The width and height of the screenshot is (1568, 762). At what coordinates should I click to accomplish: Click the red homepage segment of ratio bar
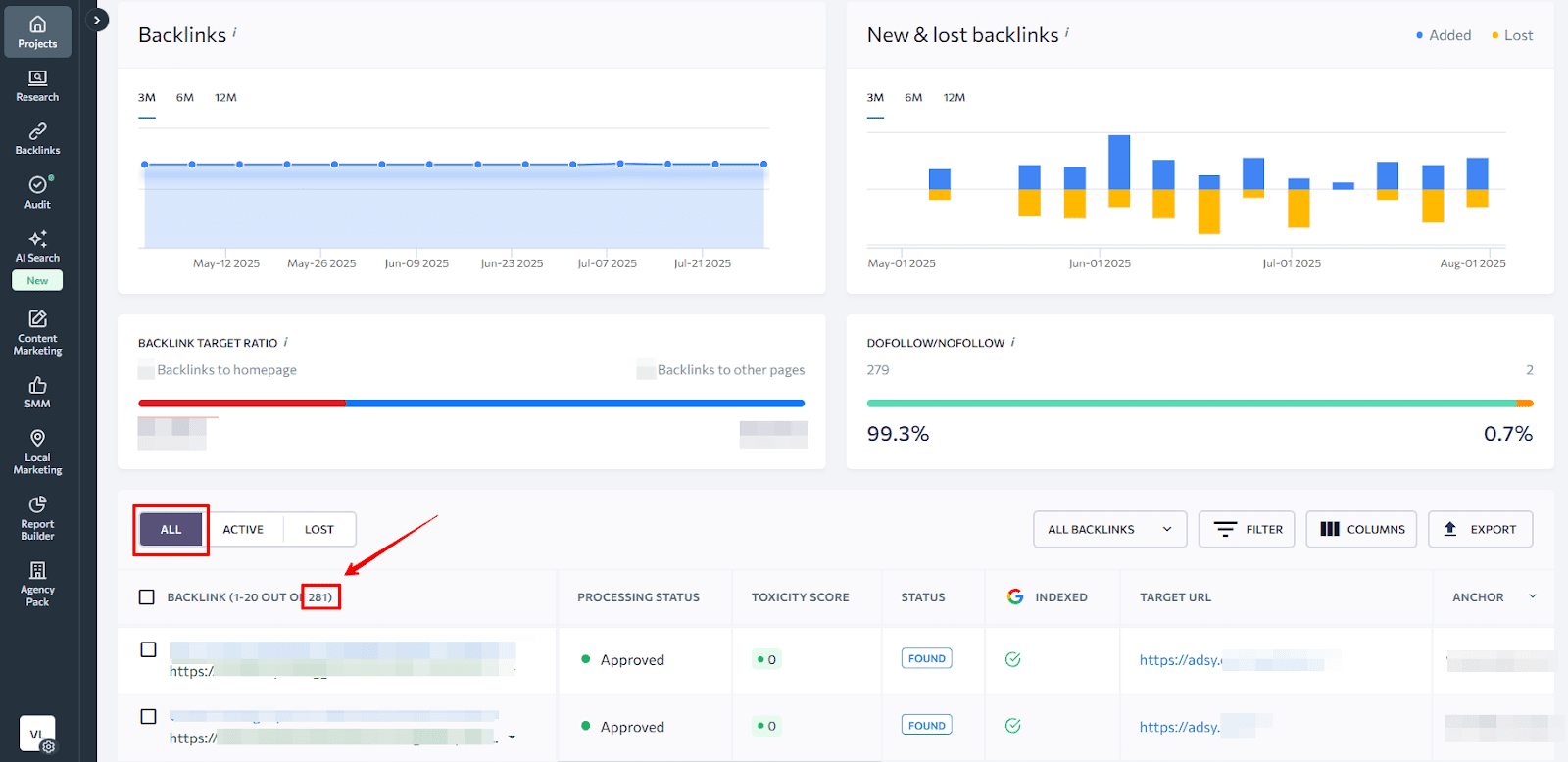point(242,404)
